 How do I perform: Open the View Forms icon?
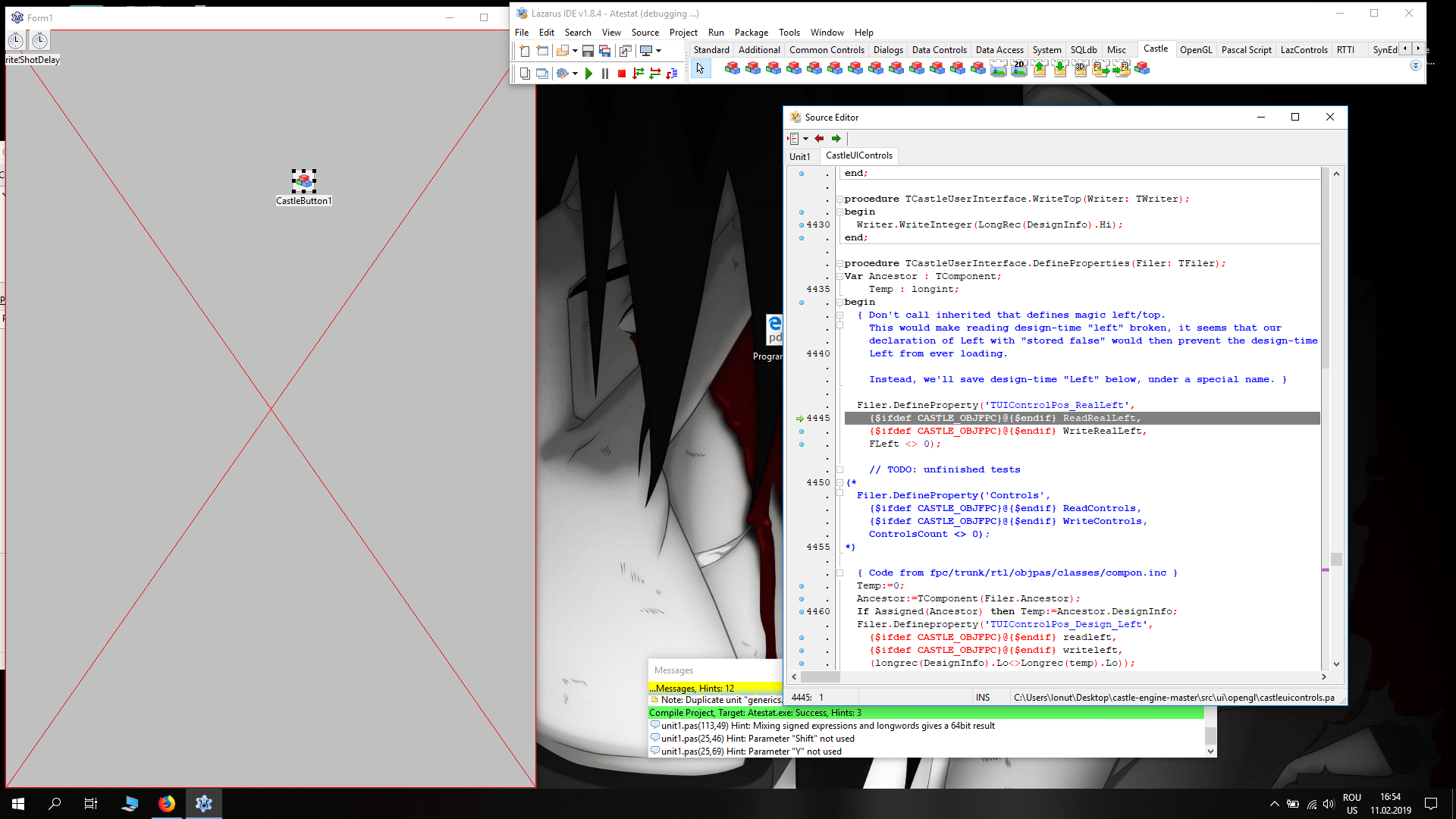pos(542,74)
